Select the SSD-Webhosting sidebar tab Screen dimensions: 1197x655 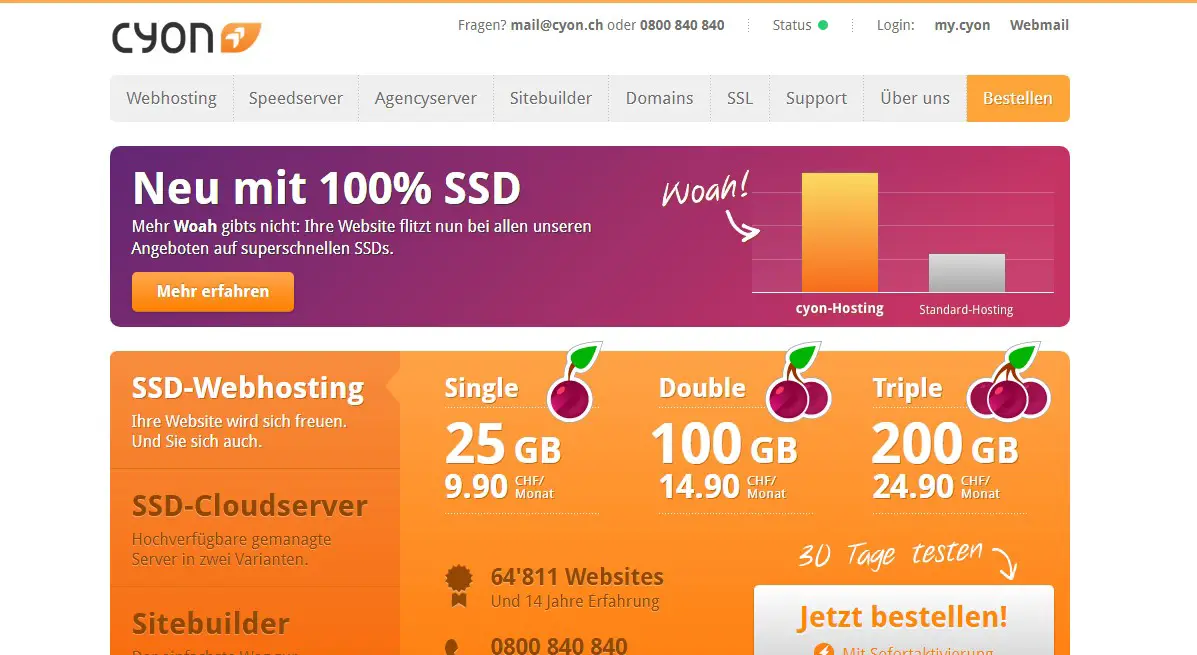click(x=255, y=410)
